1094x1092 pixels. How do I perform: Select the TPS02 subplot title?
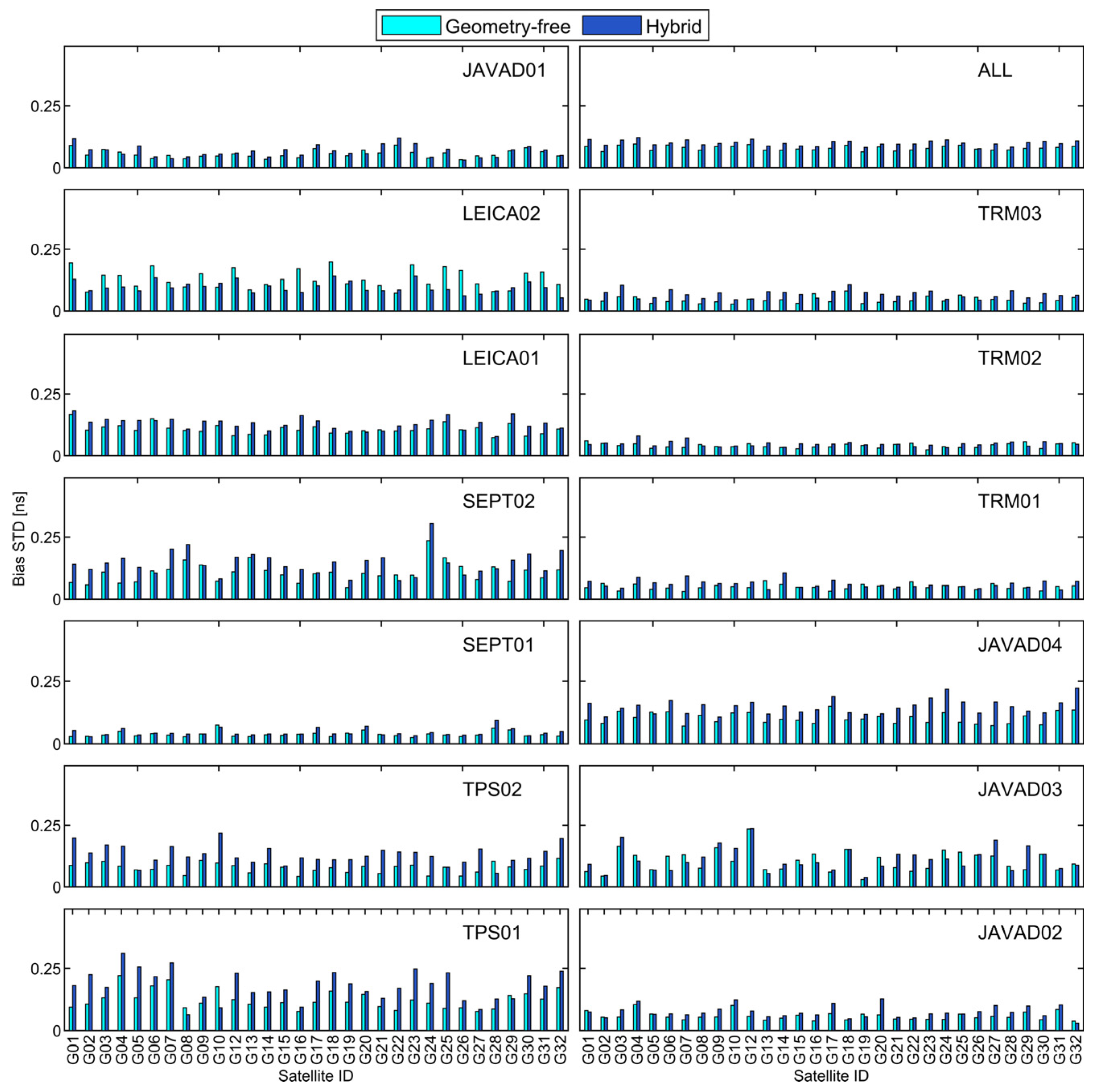click(x=492, y=789)
